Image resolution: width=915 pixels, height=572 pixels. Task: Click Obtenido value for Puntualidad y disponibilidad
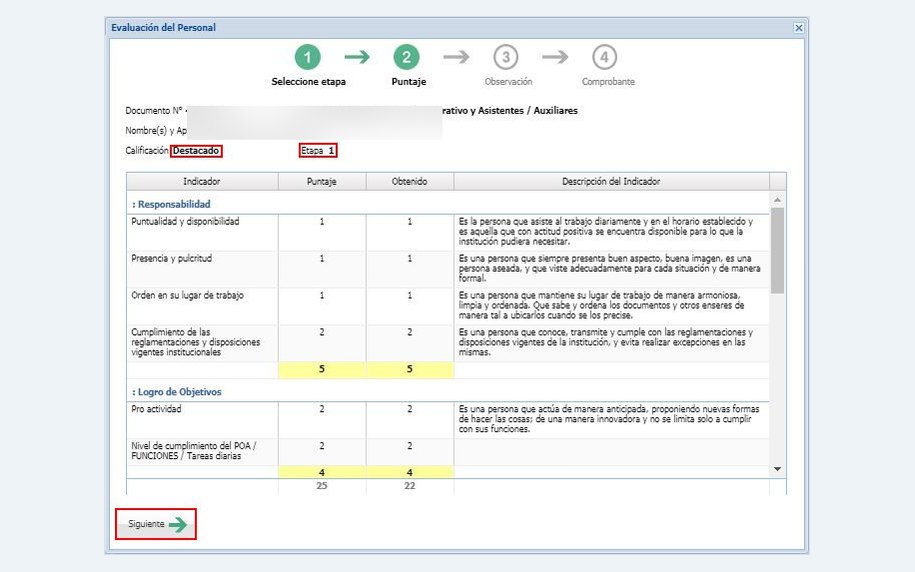pos(410,222)
